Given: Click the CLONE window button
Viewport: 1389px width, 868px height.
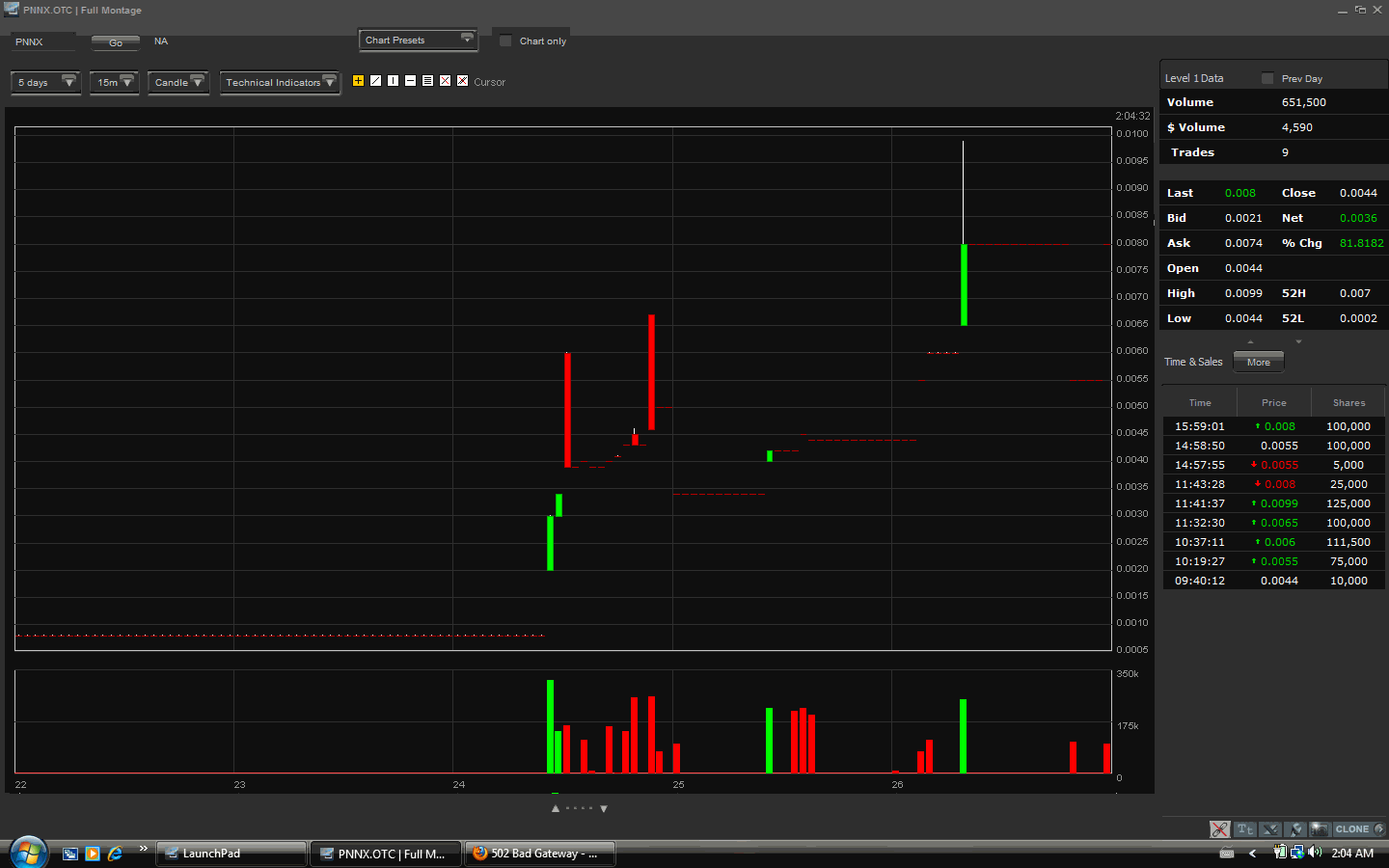Looking at the screenshot, I should (x=1359, y=829).
